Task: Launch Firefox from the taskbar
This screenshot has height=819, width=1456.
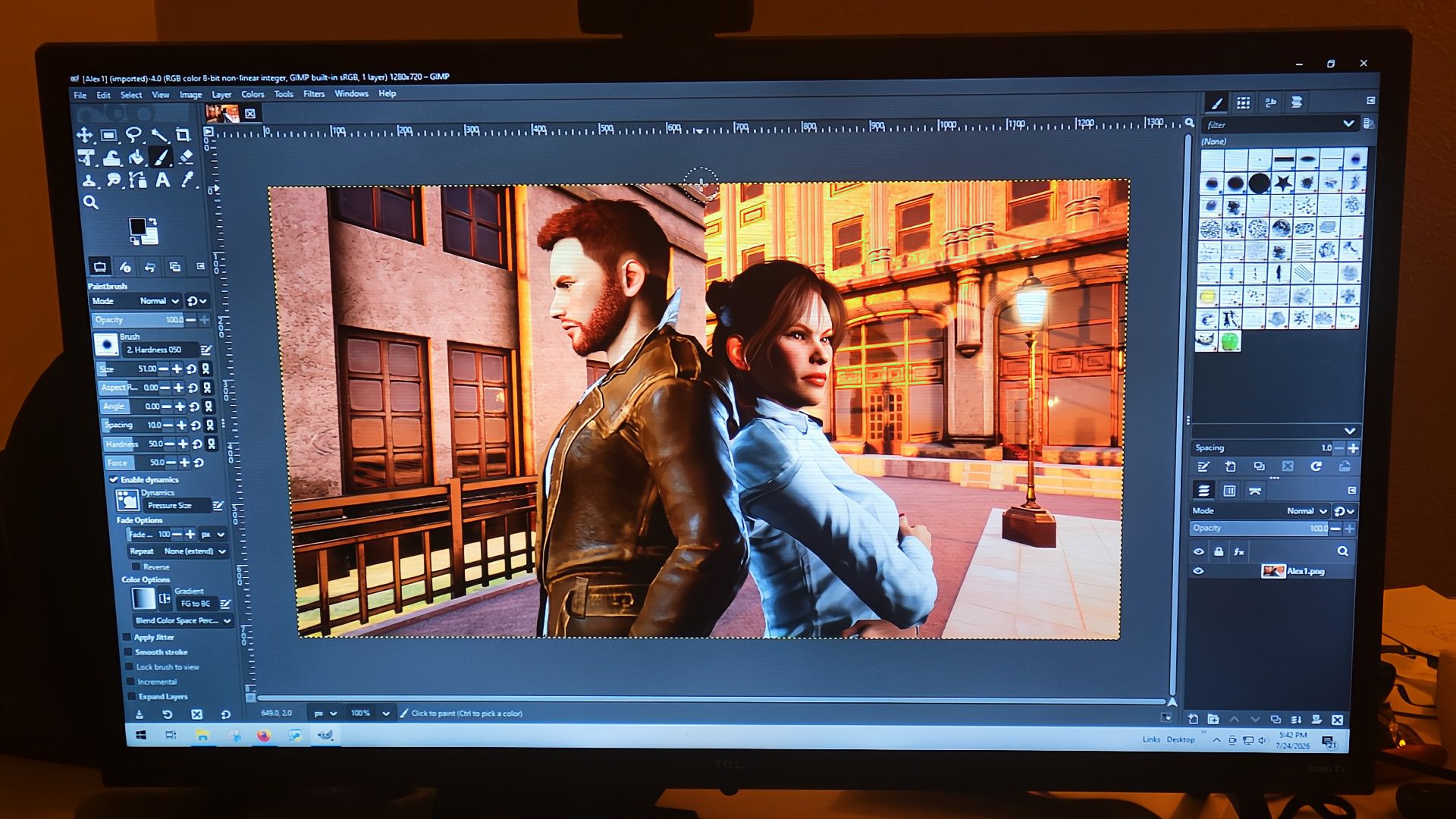Action: (x=263, y=736)
